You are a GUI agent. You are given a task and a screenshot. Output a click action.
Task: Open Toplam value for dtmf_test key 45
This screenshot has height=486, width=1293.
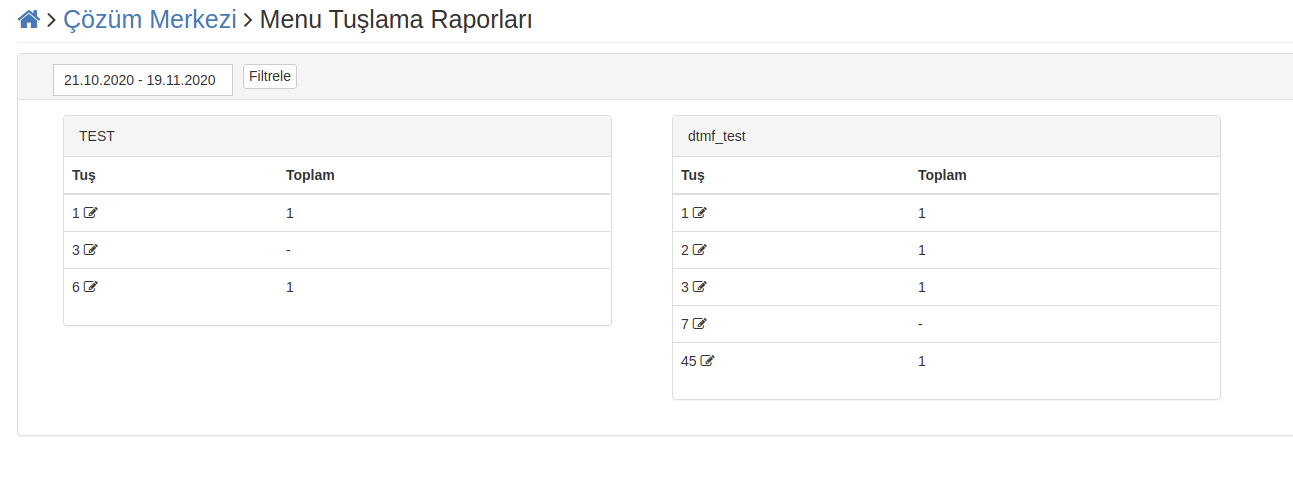point(922,361)
